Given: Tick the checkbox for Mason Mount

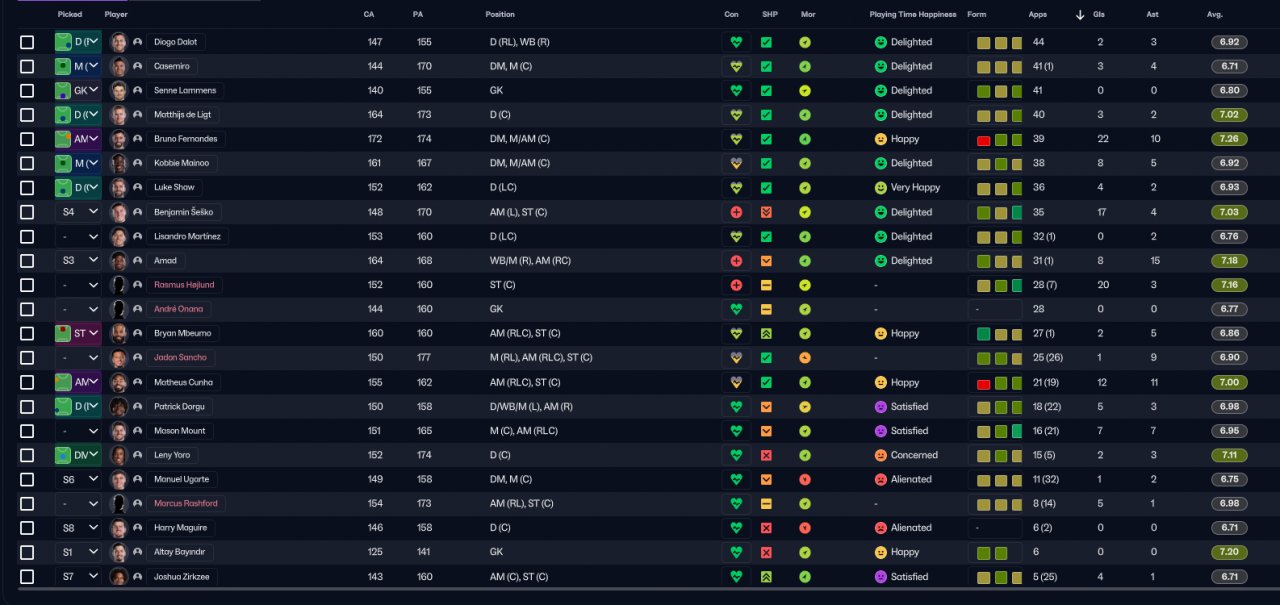Looking at the screenshot, I should (27, 431).
